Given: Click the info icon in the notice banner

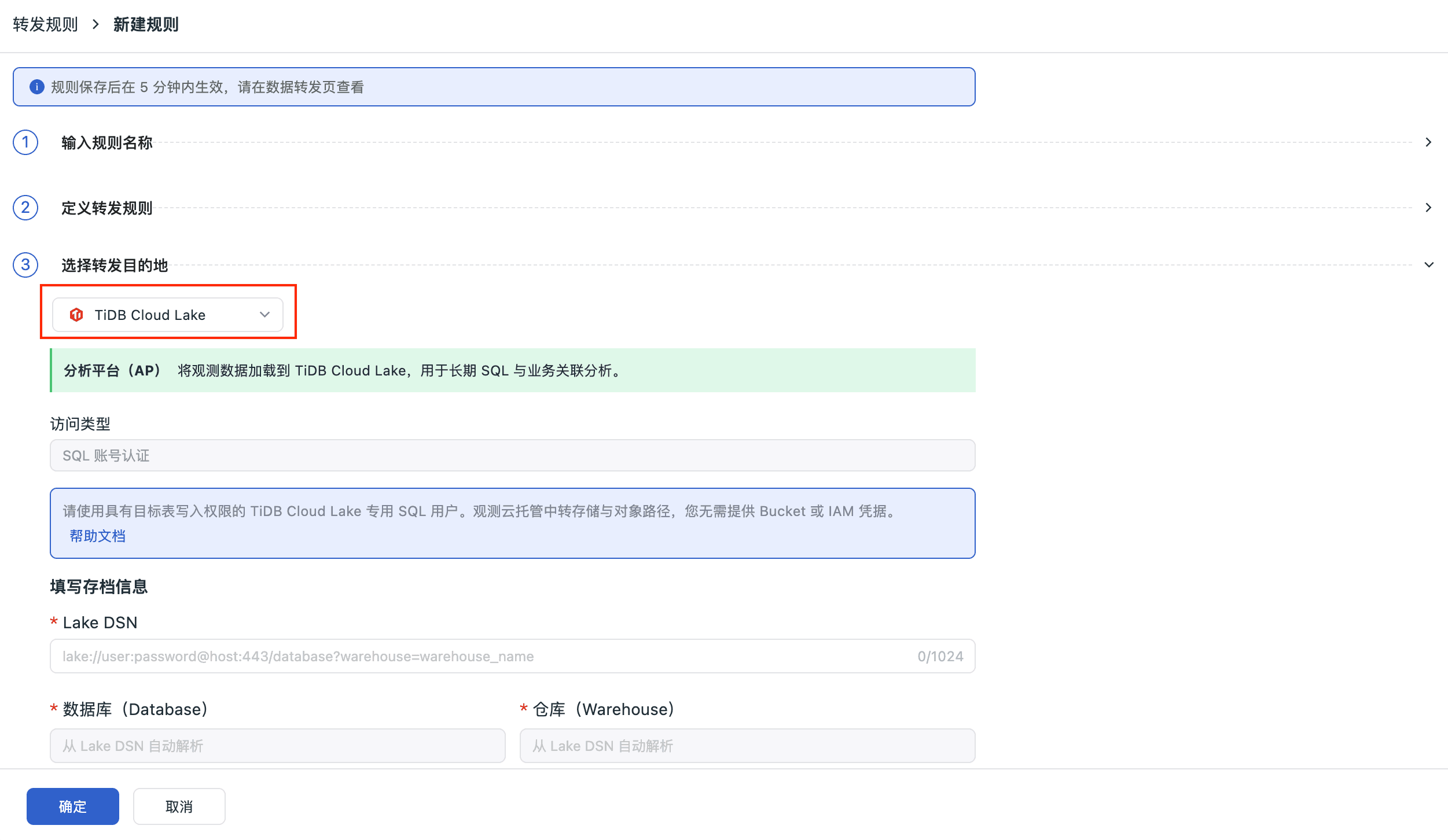Looking at the screenshot, I should point(37,87).
